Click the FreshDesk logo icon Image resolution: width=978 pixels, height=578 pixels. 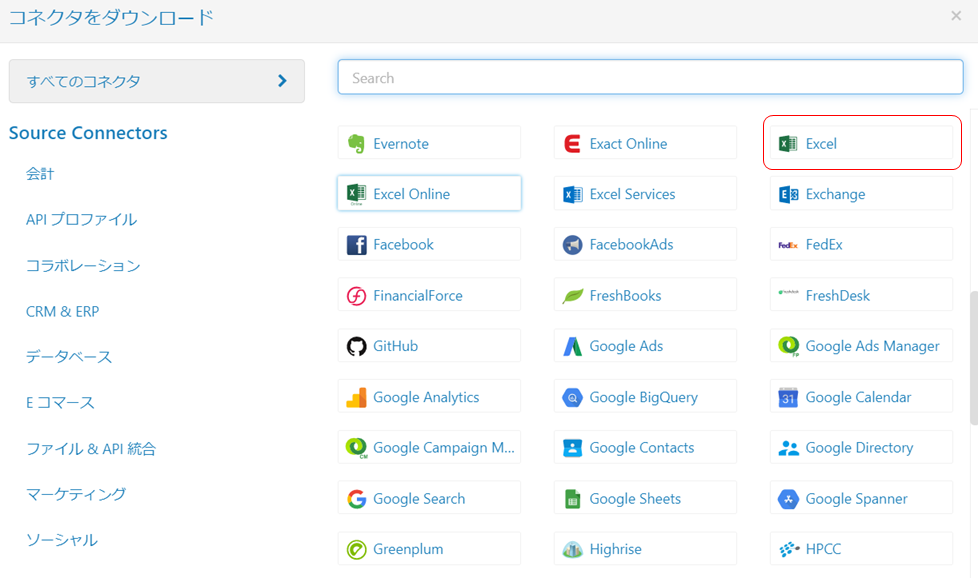tap(788, 292)
